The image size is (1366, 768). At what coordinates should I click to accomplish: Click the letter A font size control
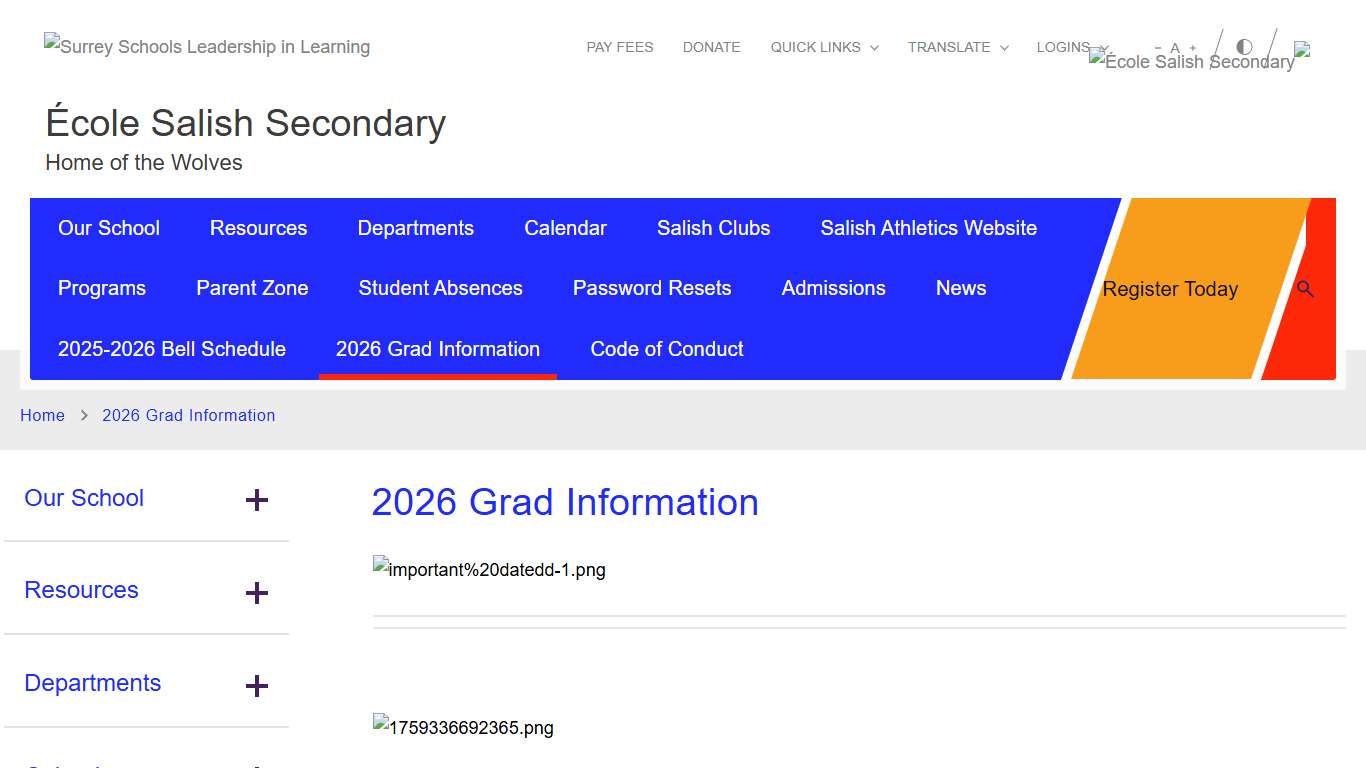coord(1174,47)
